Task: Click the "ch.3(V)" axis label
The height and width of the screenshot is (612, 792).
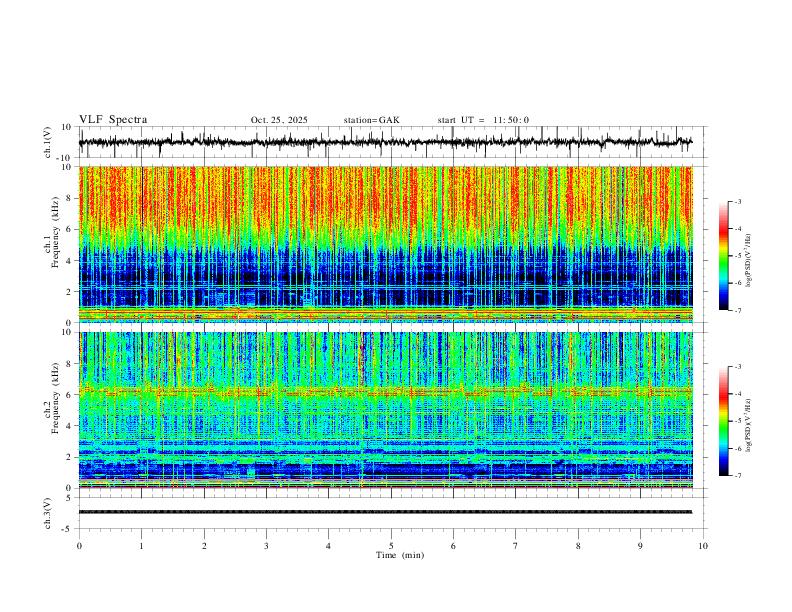Action: click(x=48, y=513)
